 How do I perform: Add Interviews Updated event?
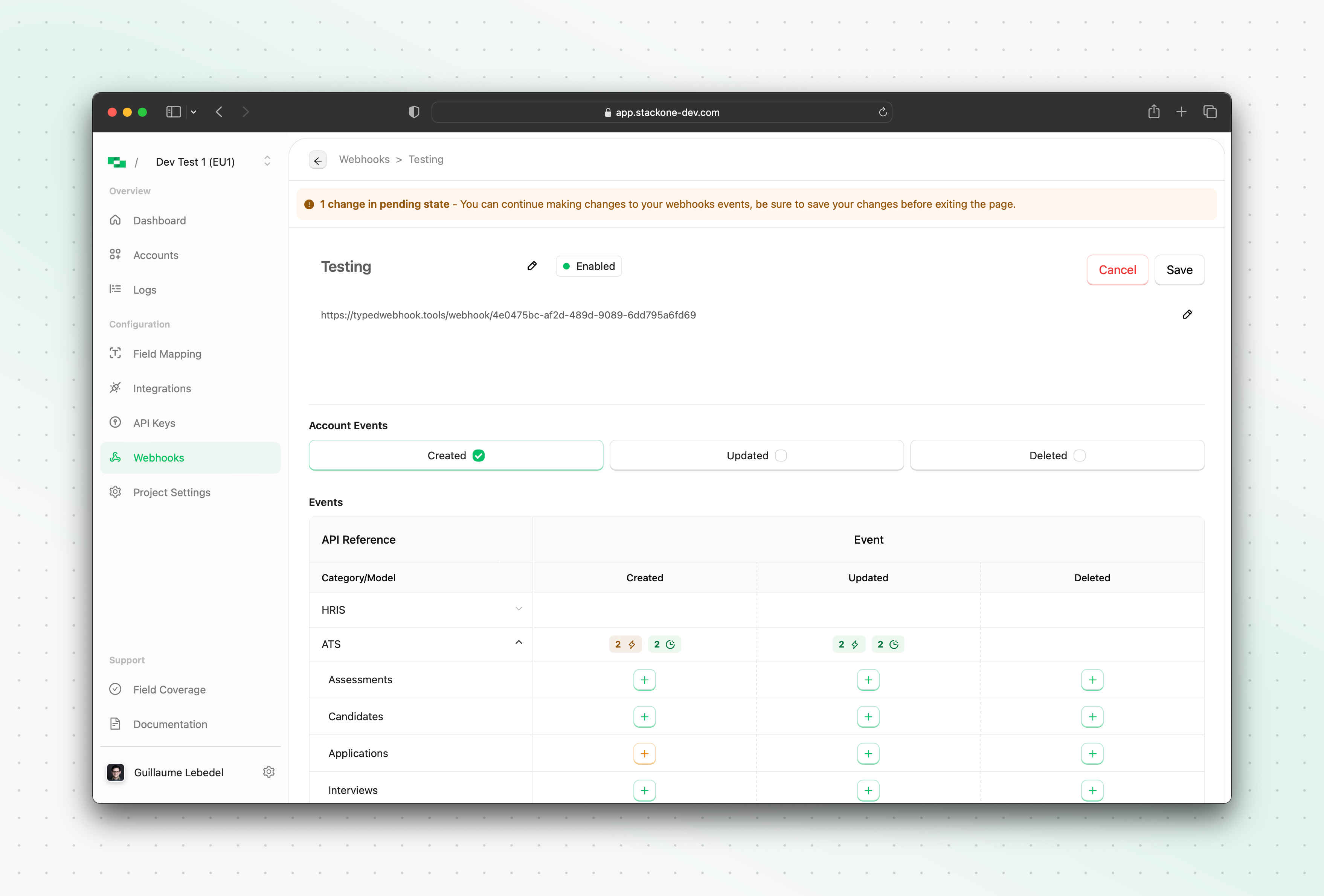click(868, 790)
